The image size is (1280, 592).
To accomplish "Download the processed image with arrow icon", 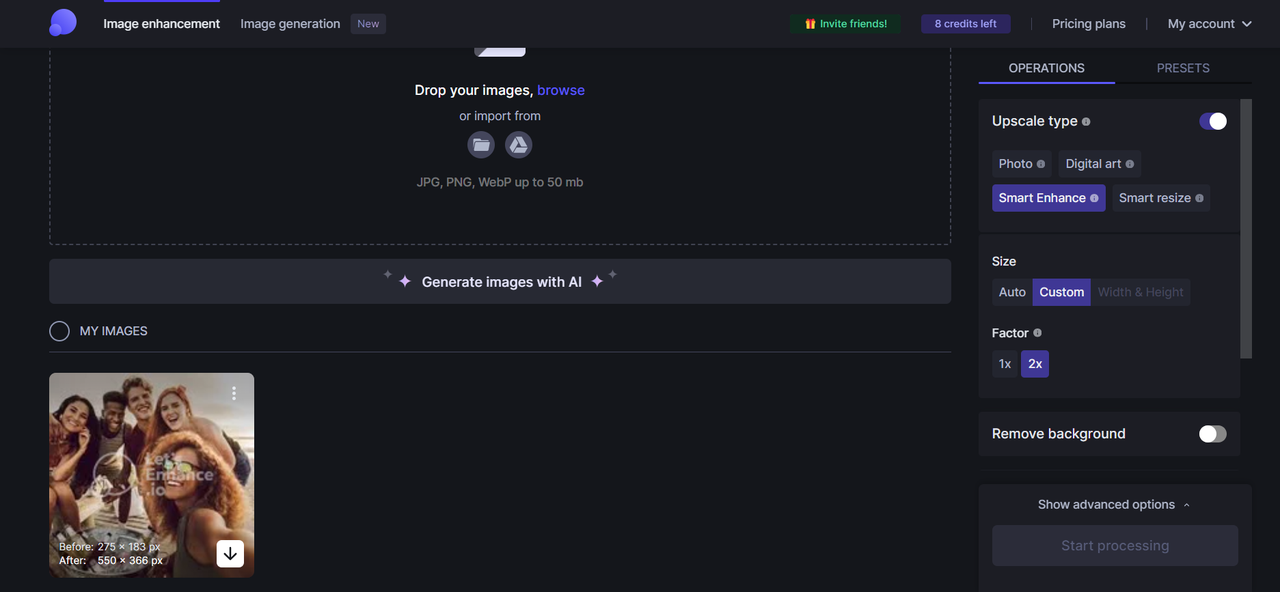I will point(230,553).
